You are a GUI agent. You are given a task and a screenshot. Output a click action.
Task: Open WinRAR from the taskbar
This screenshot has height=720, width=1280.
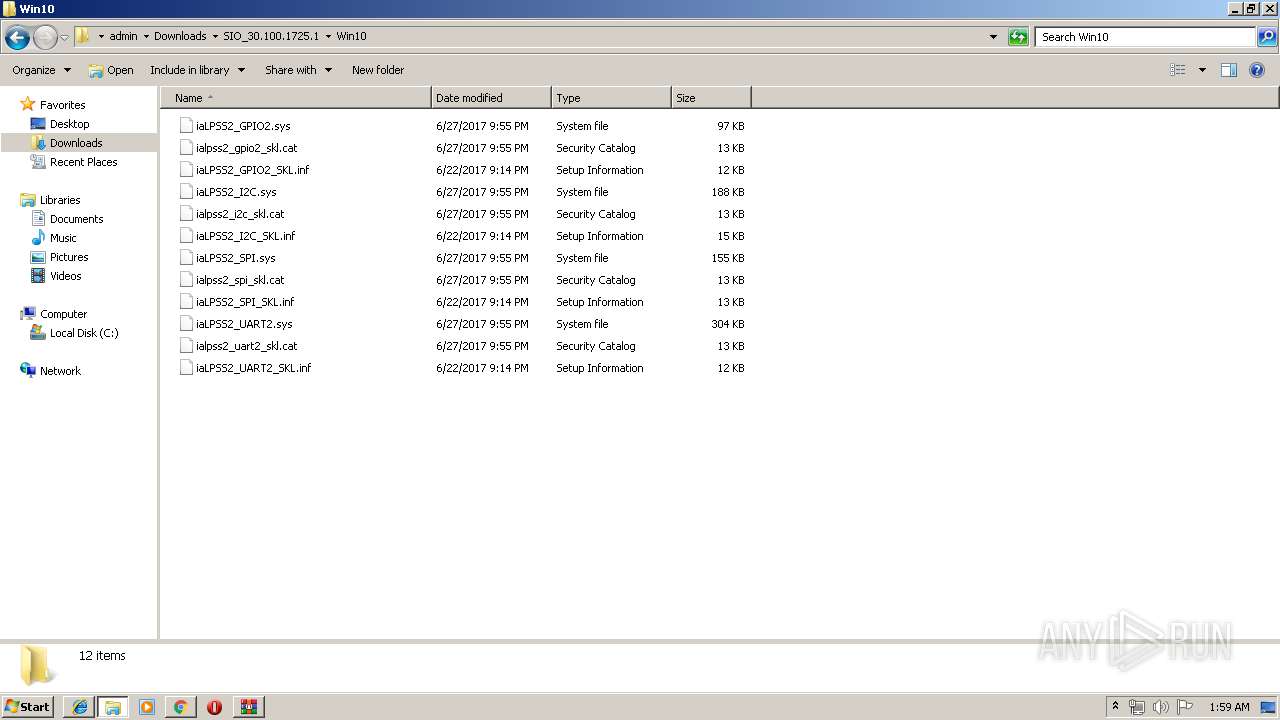click(248, 707)
